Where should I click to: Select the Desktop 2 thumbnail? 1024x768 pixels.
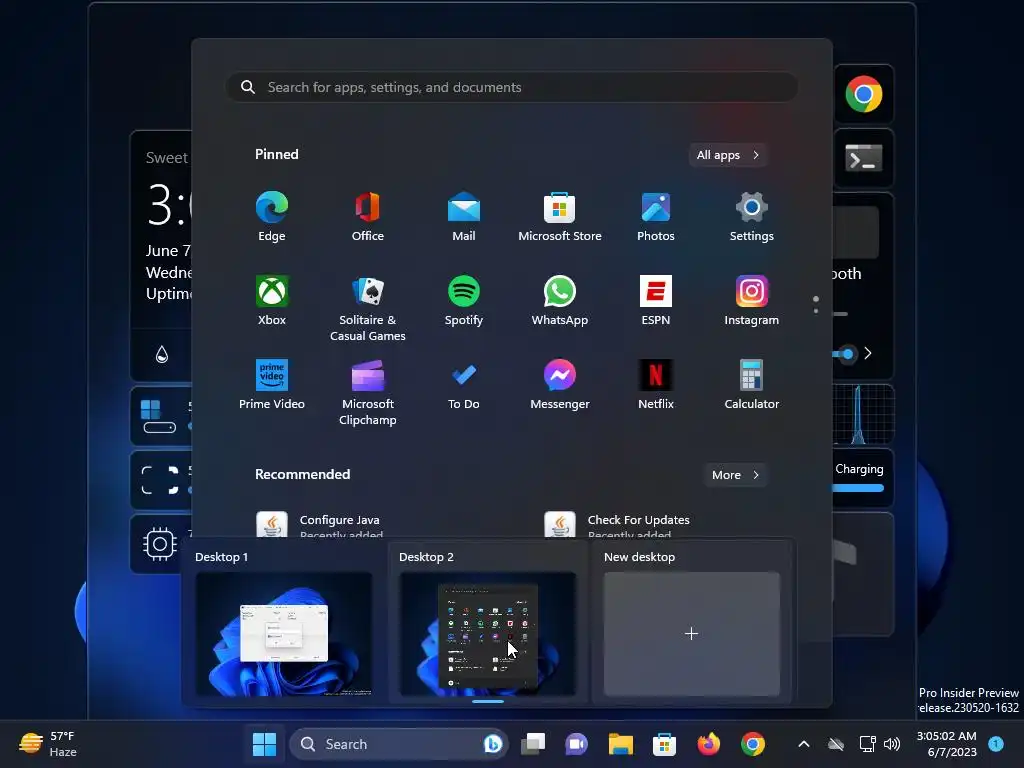coord(488,633)
